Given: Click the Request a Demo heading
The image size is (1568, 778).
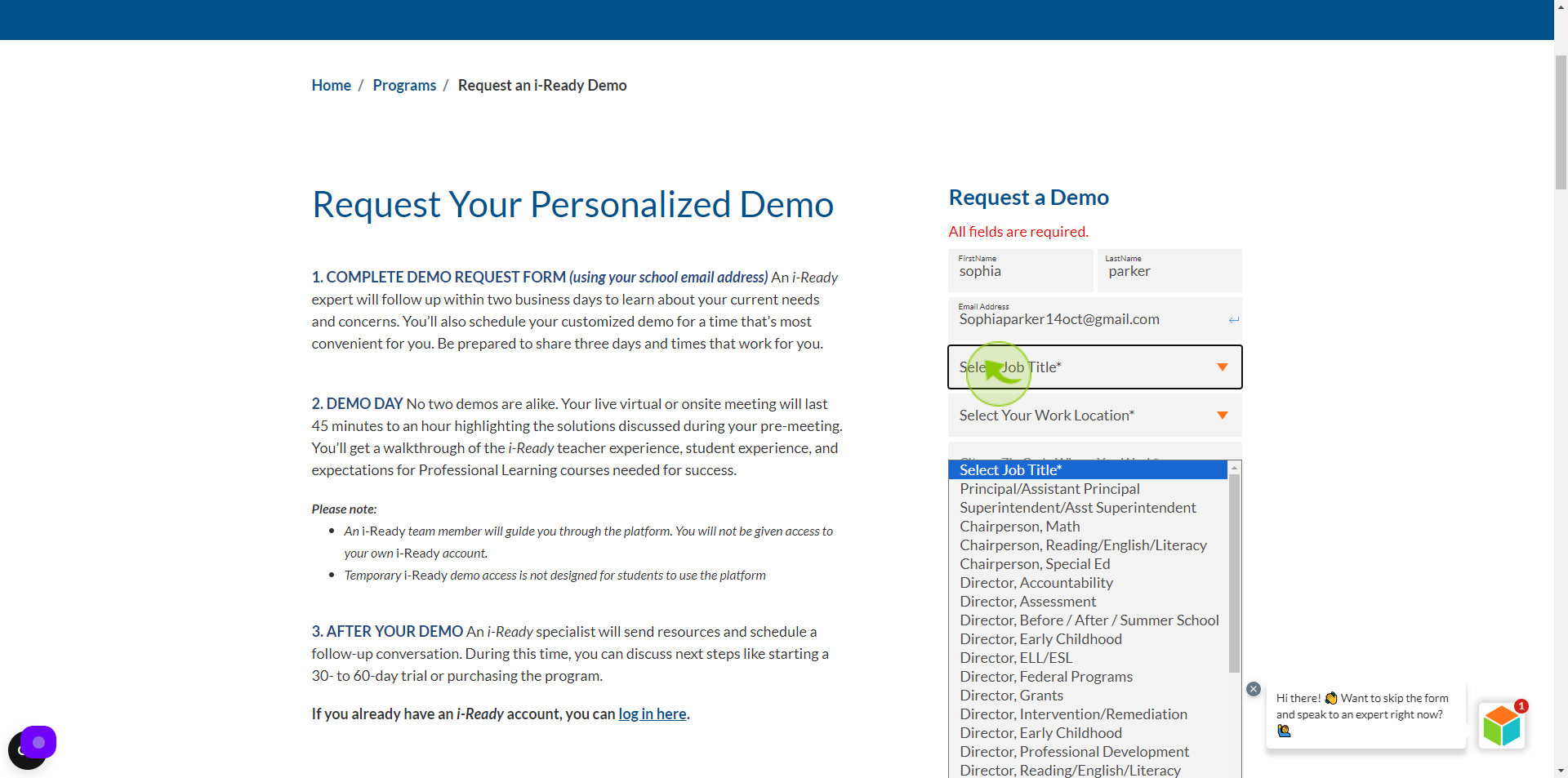Looking at the screenshot, I should coord(1029,198).
